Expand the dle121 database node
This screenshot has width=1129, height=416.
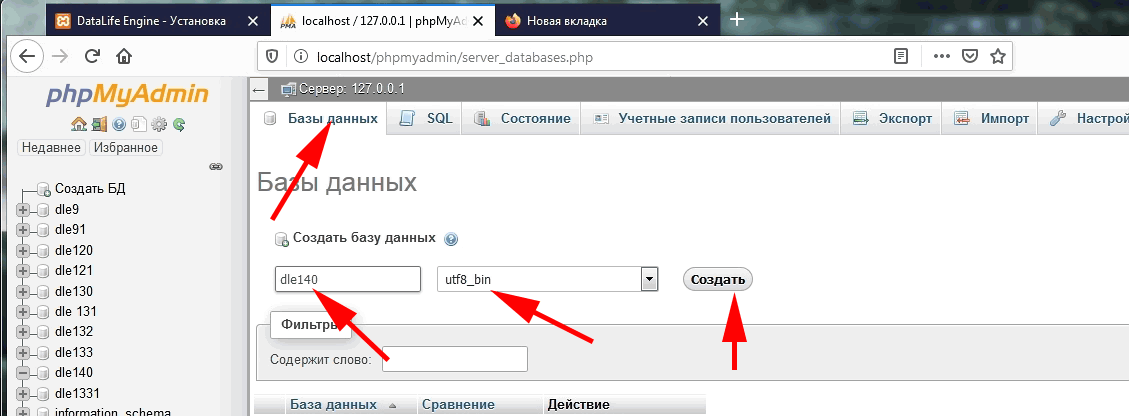[x=23, y=271]
